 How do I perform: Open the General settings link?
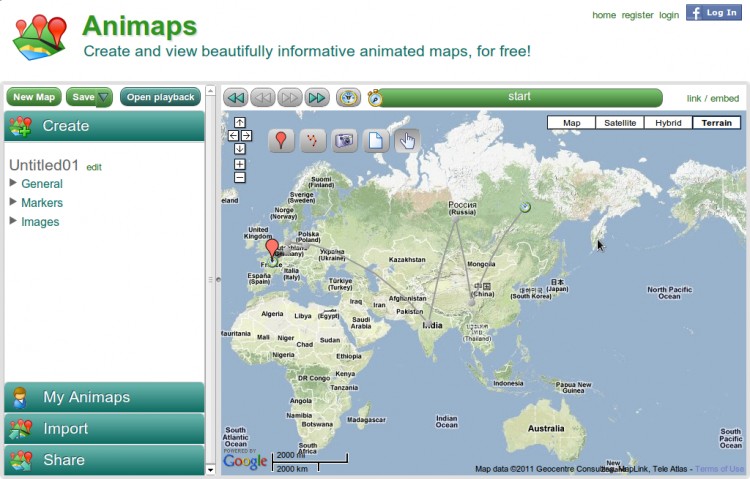click(x=42, y=184)
